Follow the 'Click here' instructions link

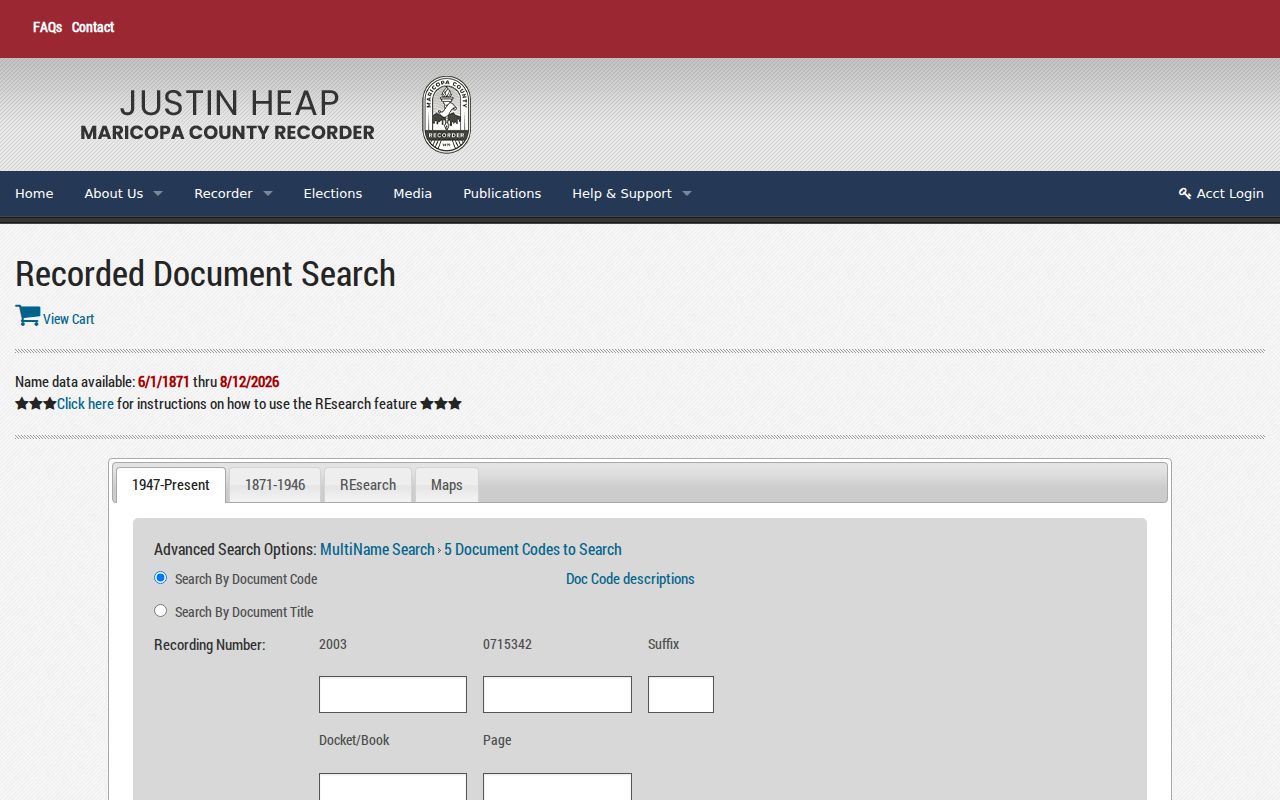click(x=85, y=404)
